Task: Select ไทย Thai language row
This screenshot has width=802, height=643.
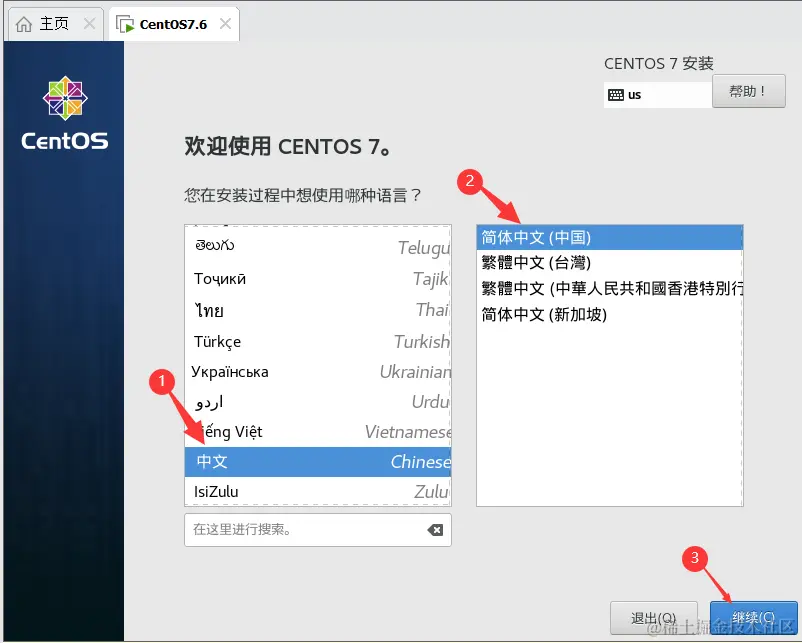Action: (x=318, y=310)
